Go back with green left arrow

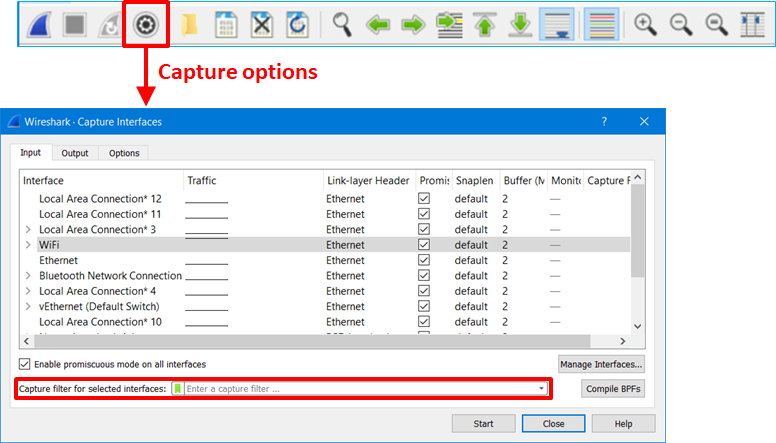click(x=378, y=24)
